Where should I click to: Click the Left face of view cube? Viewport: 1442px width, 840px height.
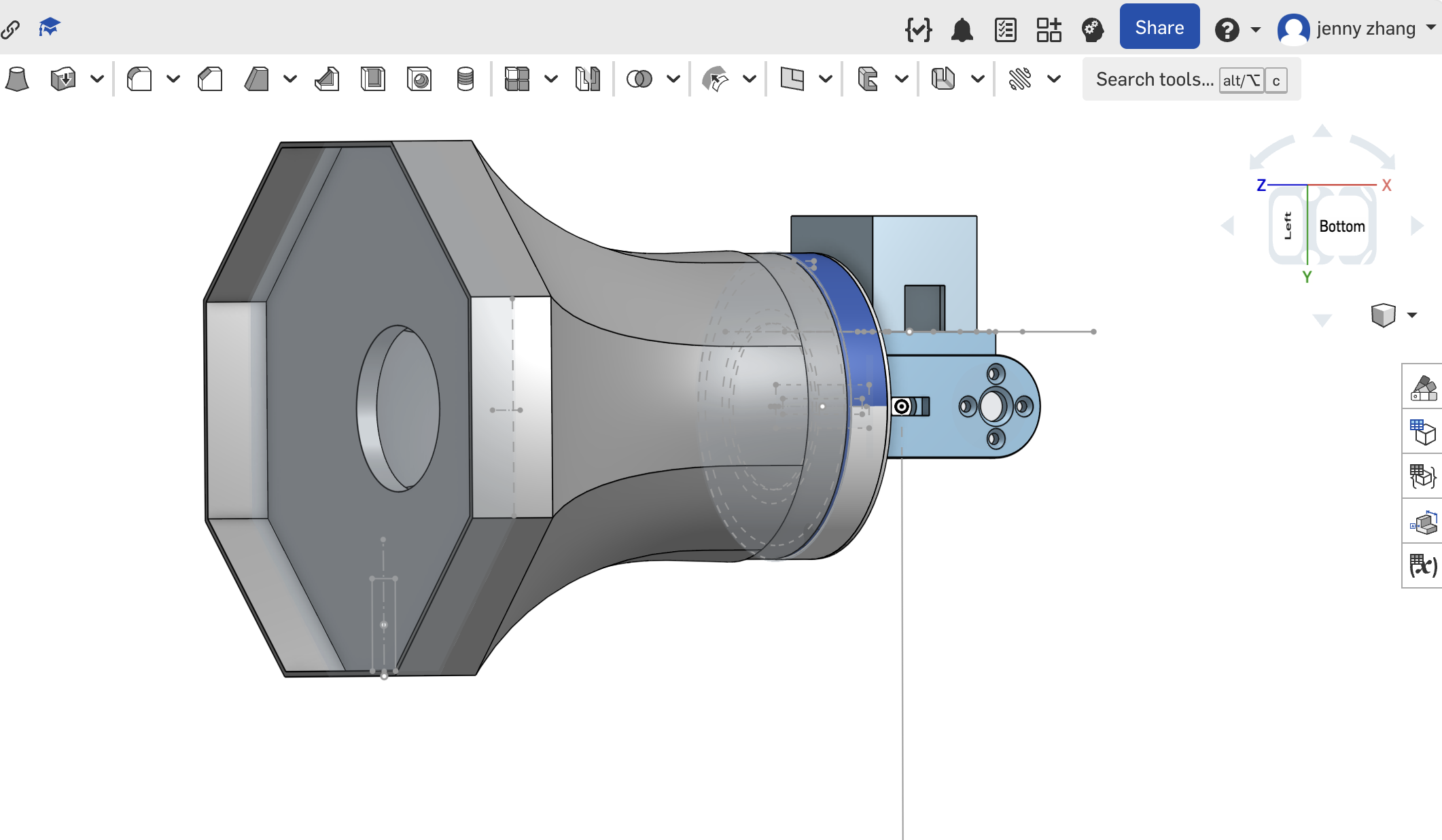[x=1288, y=226]
